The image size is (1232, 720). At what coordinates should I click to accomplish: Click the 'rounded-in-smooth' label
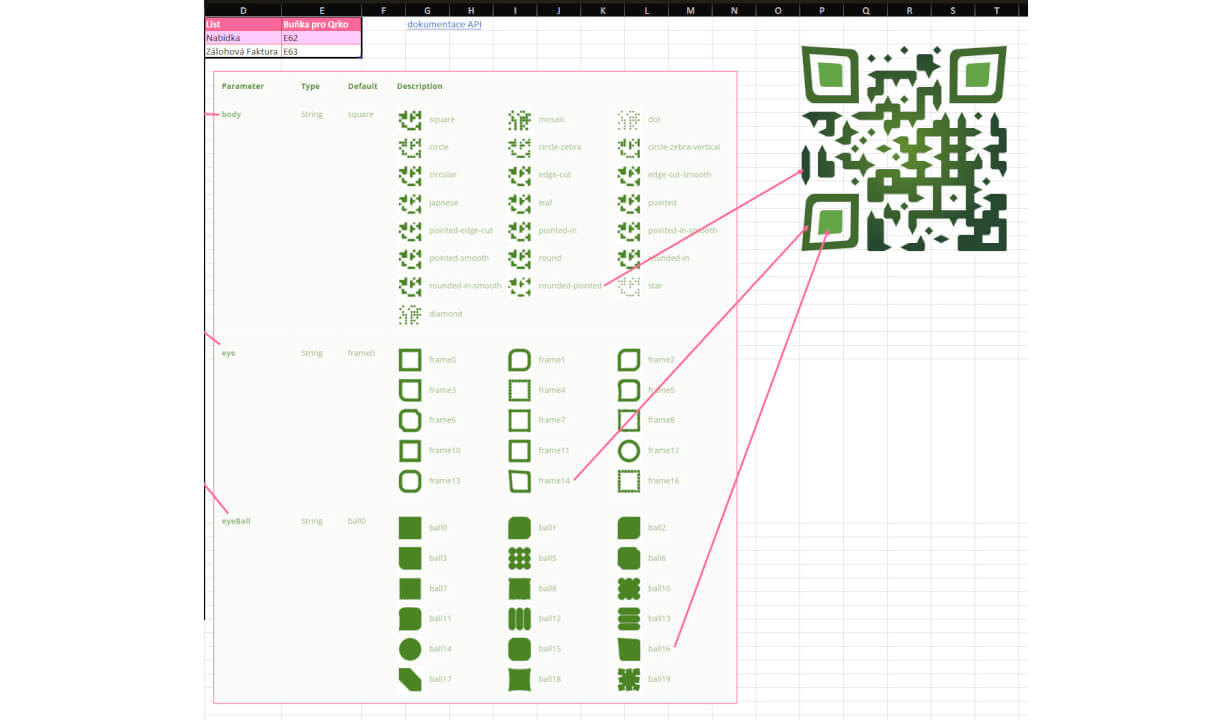pos(465,286)
